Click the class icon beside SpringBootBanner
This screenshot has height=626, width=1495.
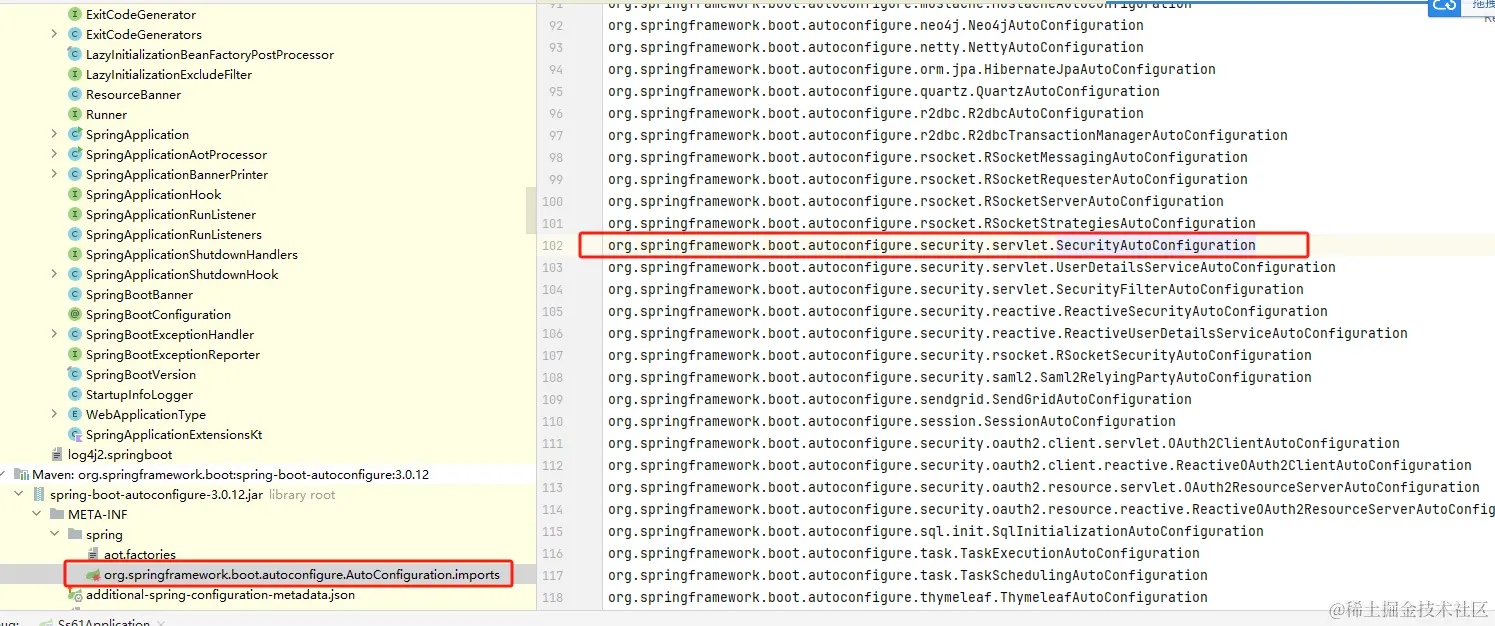click(74, 295)
